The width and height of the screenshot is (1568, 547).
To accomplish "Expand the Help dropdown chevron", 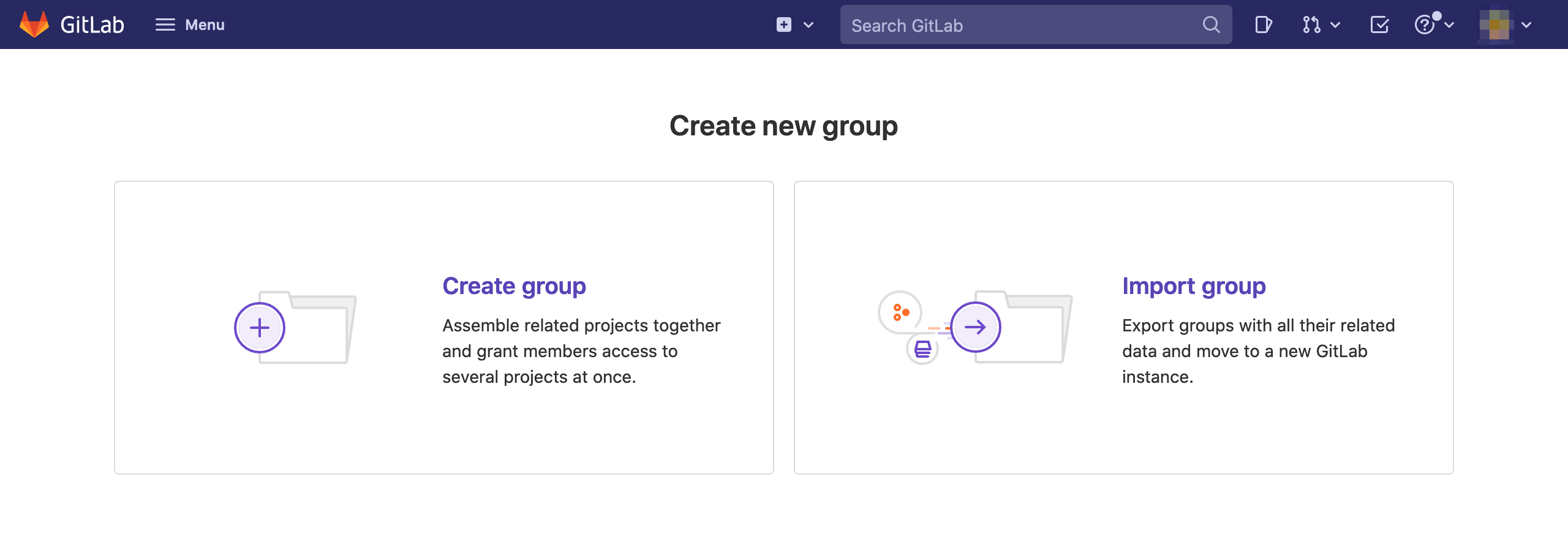I will [1449, 25].
